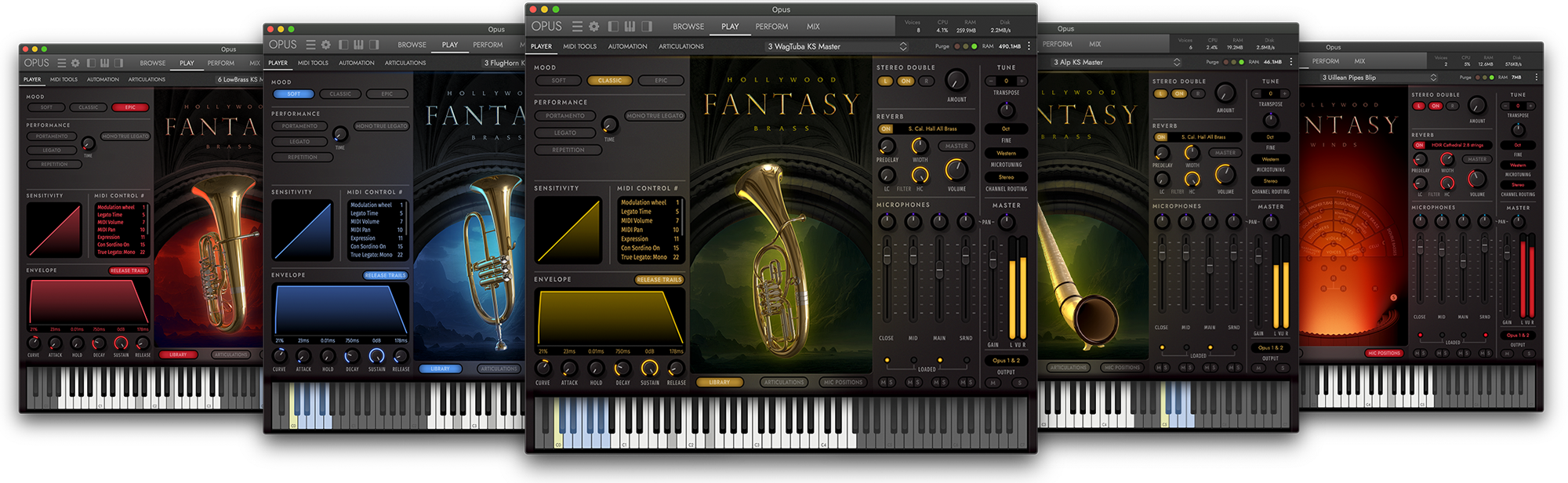Click the envelope Decay knob in WagTuba window
1568x483 pixels.
[x=622, y=368]
